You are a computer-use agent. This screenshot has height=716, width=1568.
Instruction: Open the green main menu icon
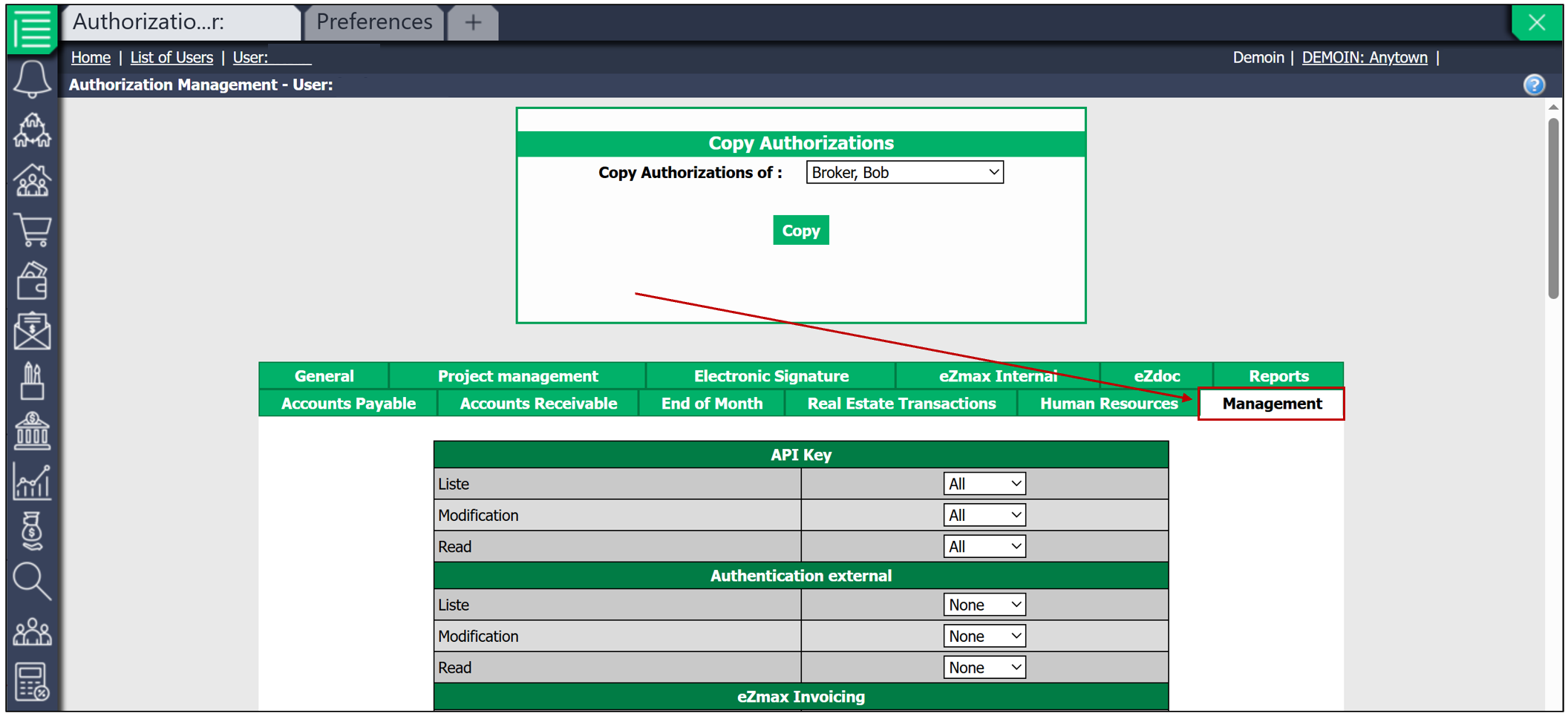click(32, 28)
